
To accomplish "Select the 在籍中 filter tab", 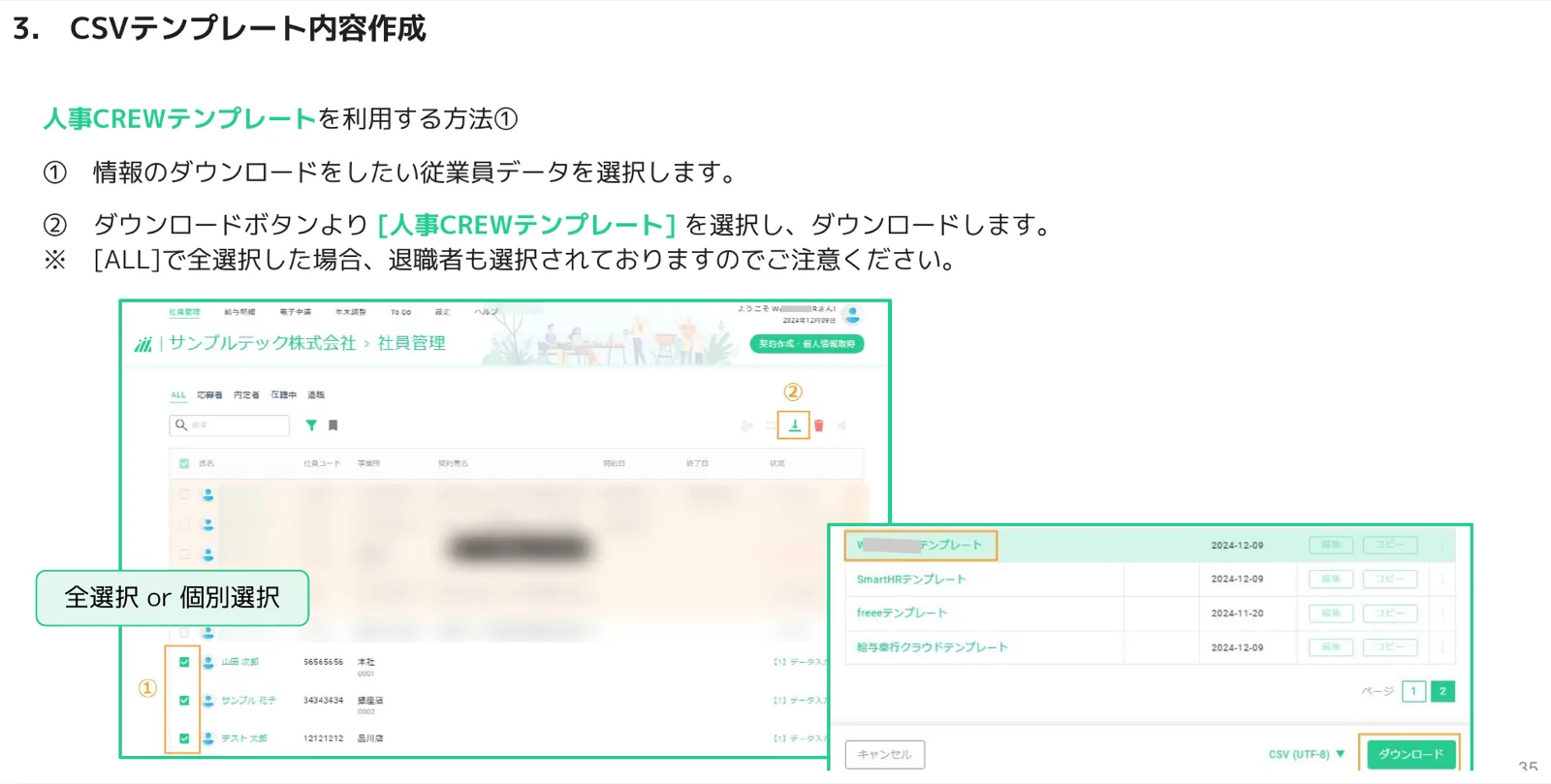I will coord(284,395).
